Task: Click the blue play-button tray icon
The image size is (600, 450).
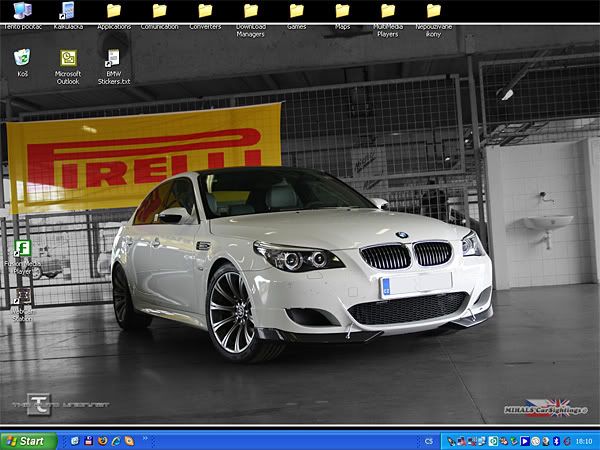Action: point(525,441)
